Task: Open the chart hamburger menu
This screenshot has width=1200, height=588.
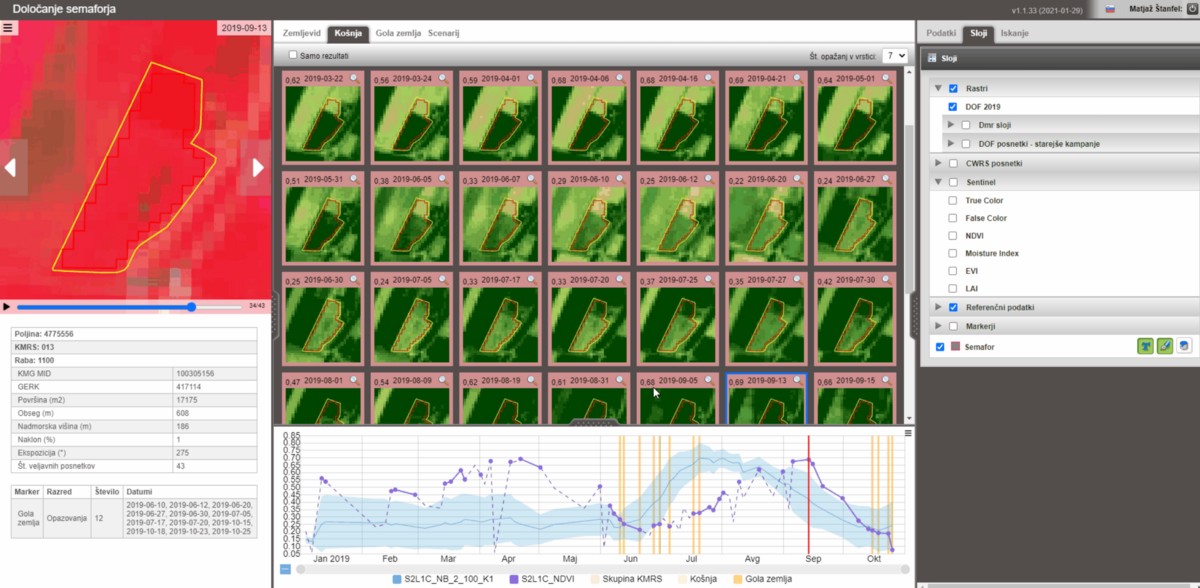Action: [x=908, y=433]
